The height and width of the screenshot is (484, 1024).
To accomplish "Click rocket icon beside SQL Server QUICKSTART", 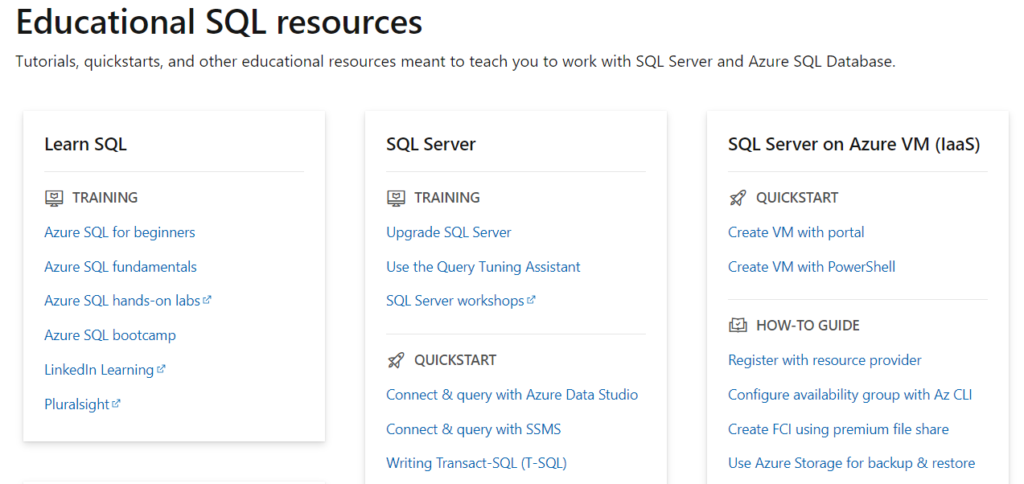I will click(x=396, y=360).
